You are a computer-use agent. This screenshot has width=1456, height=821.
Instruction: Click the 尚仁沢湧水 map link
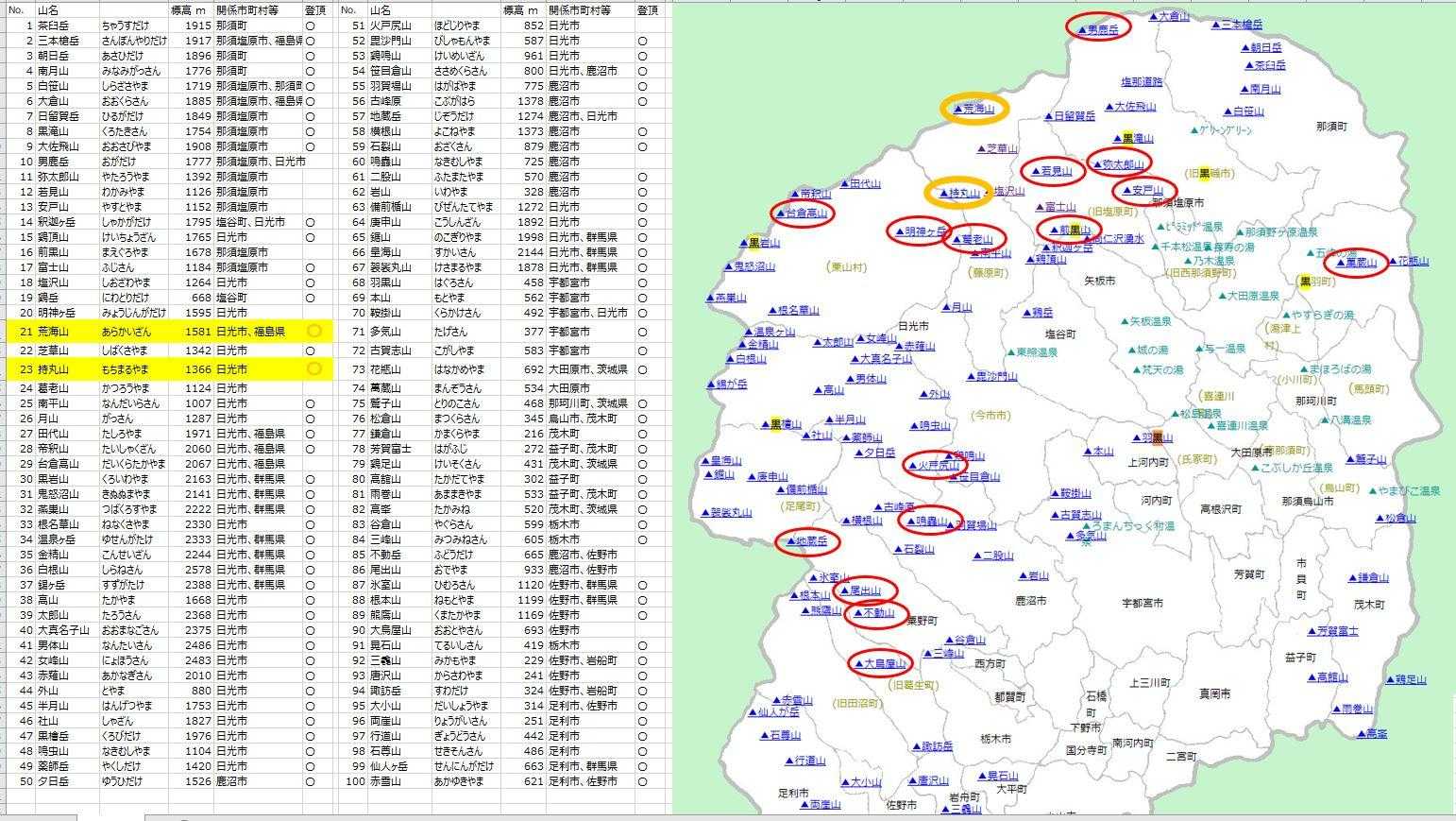tap(1117, 239)
